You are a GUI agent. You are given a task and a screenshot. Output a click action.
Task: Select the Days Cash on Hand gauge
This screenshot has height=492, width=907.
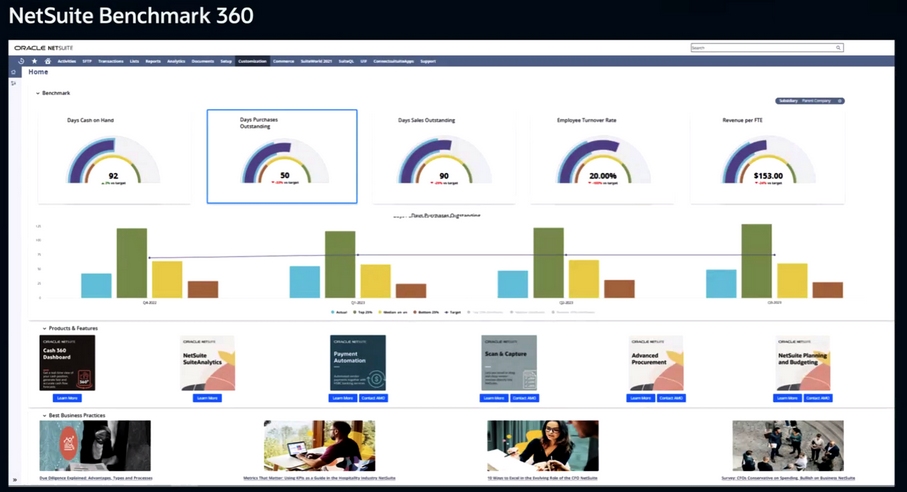pyautogui.click(x=114, y=157)
